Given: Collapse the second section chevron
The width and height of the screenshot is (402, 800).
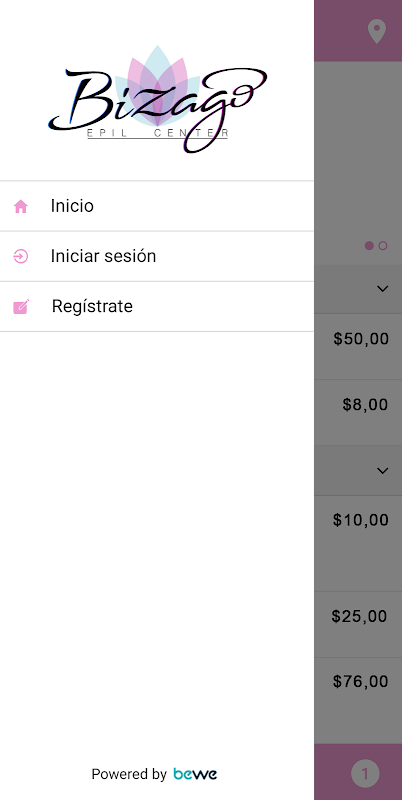Looking at the screenshot, I should click(x=383, y=470).
